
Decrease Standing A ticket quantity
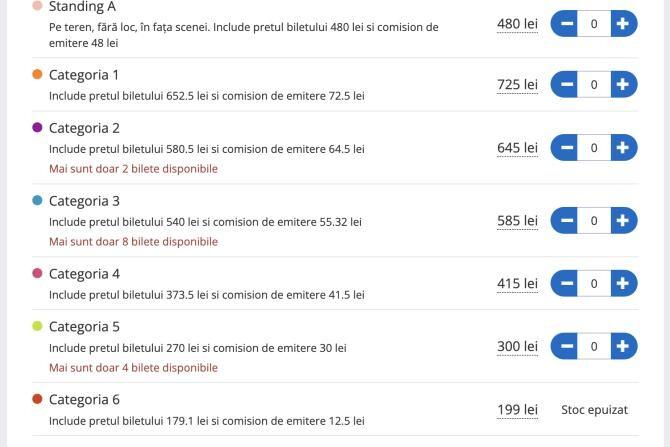pyautogui.click(x=565, y=23)
